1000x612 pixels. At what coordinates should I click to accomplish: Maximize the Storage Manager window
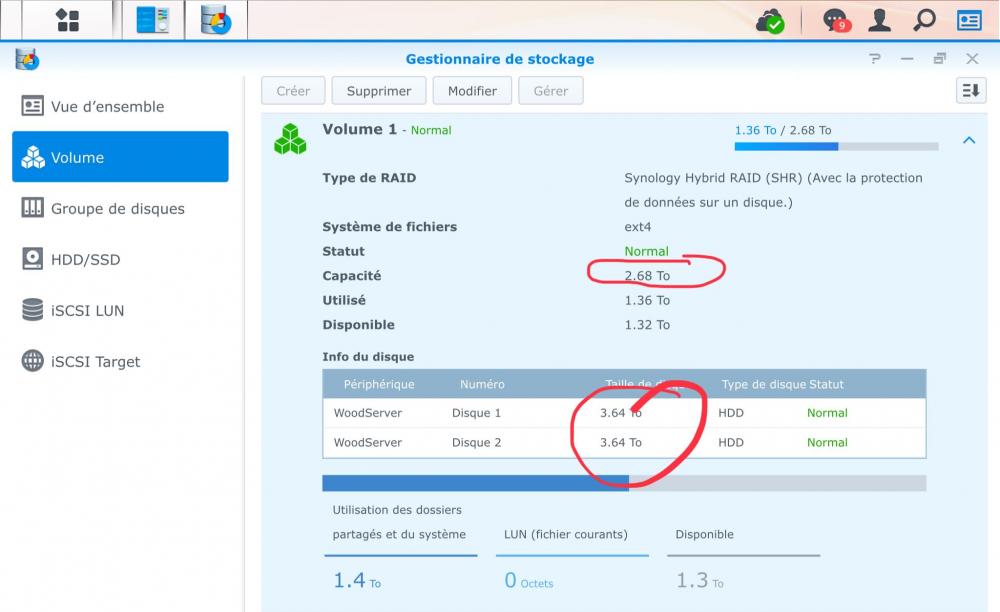939,59
